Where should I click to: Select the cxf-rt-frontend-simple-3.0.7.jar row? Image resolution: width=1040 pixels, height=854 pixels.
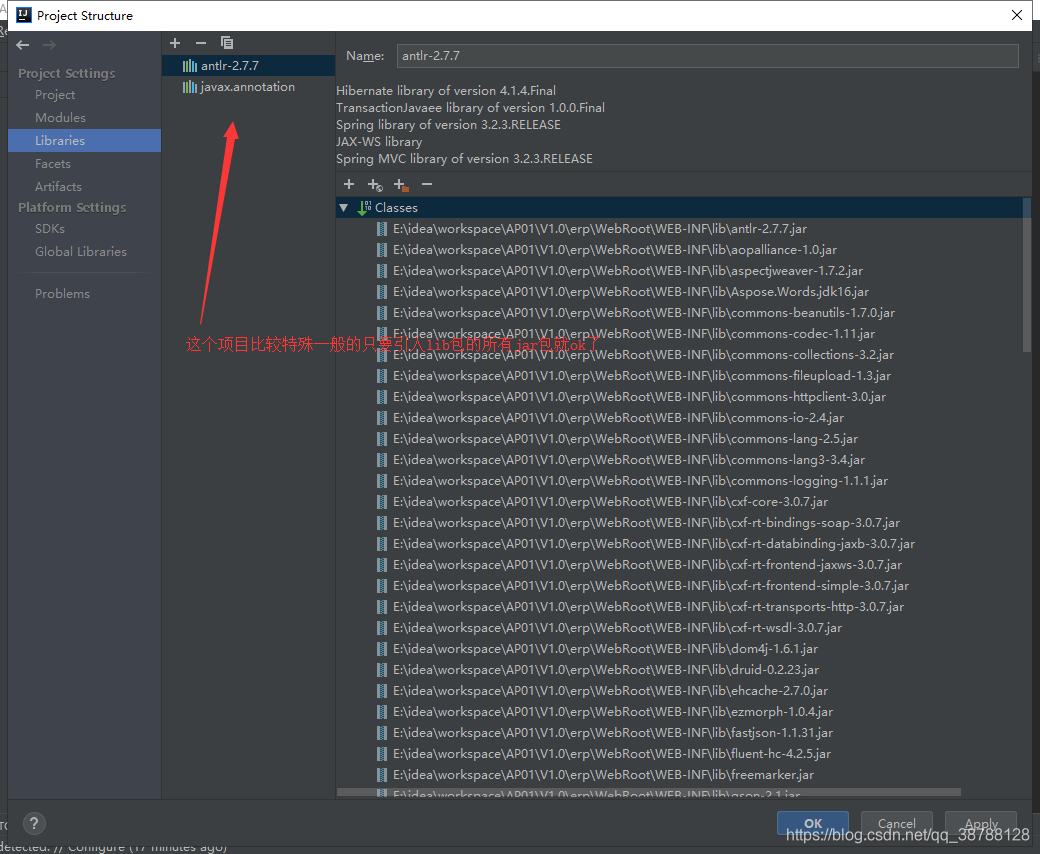click(x=679, y=586)
